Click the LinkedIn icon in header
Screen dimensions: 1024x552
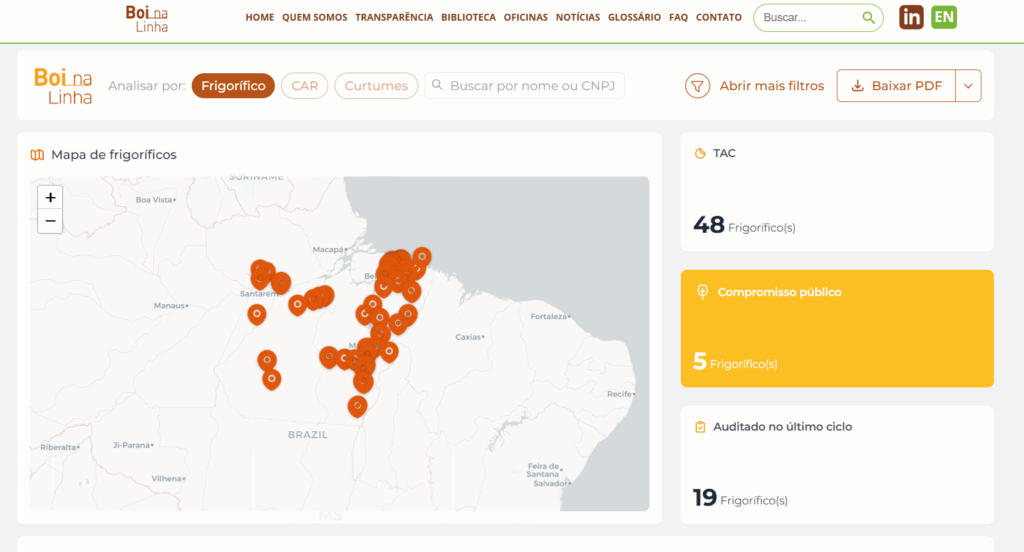(x=911, y=17)
